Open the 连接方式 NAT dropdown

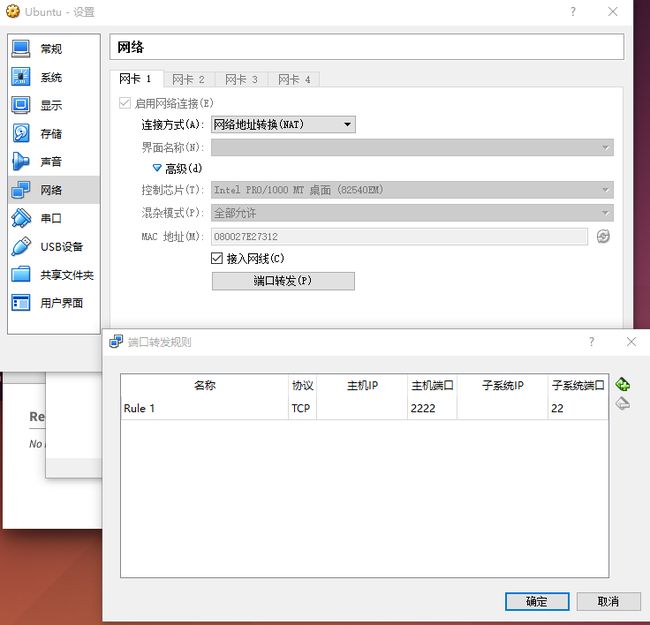[283, 124]
